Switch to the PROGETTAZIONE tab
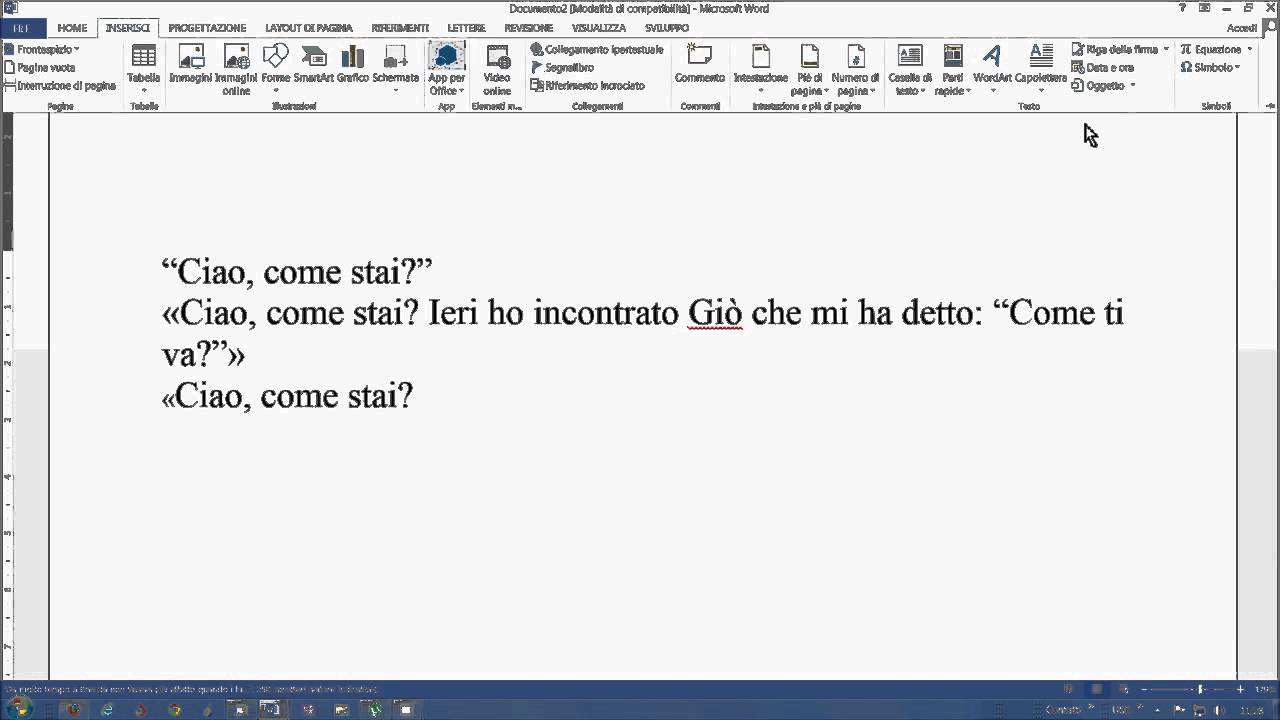 pos(207,28)
